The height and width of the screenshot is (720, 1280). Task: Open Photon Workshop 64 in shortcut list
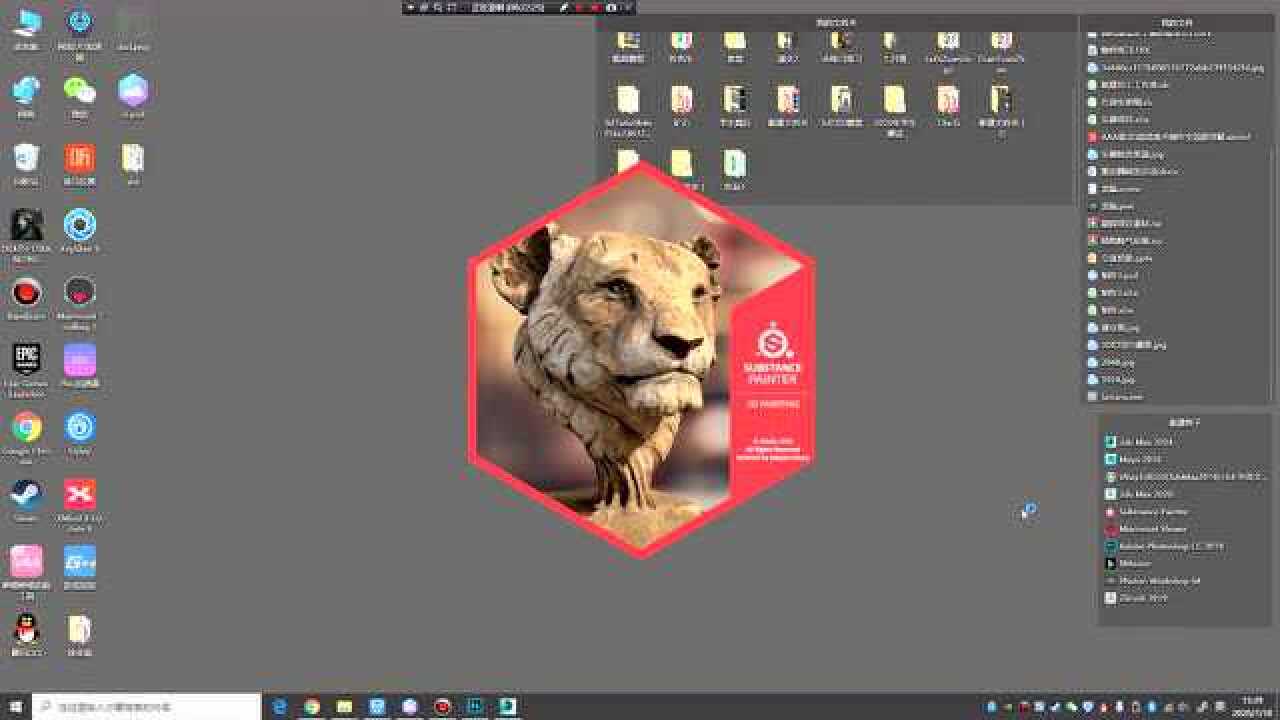point(1153,581)
